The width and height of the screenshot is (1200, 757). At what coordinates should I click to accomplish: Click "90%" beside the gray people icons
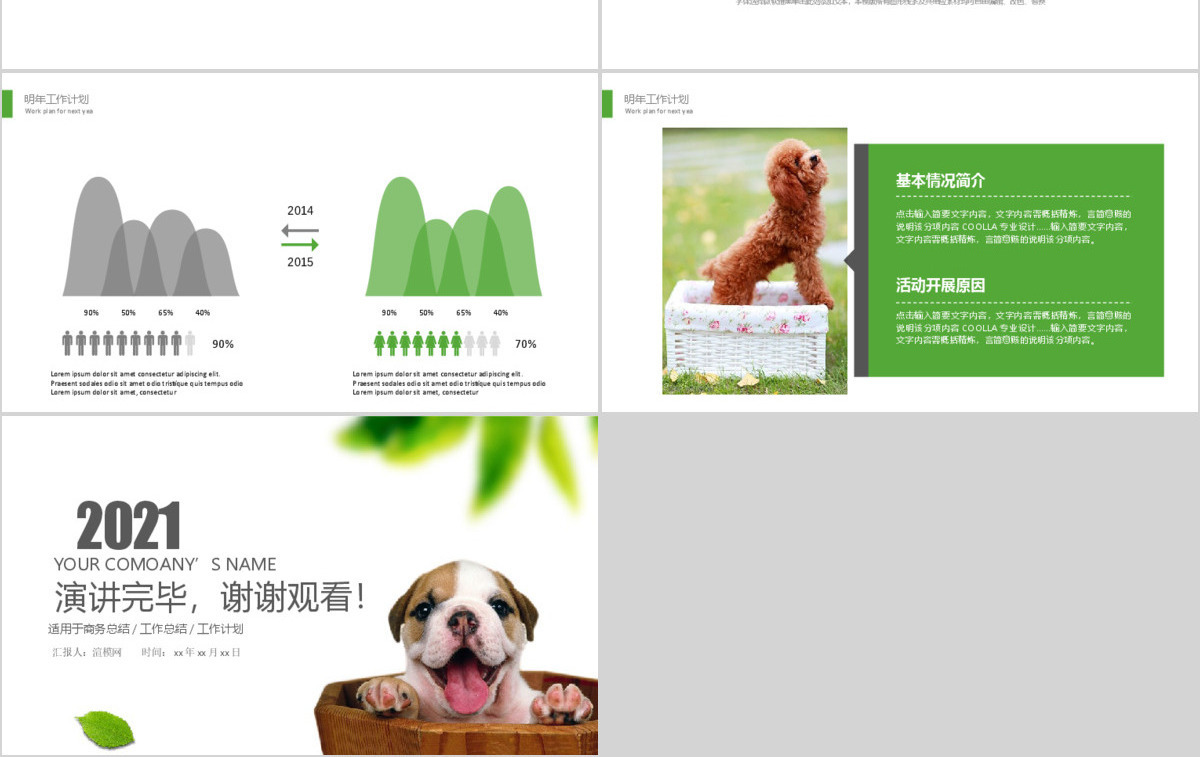[x=223, y=344]
